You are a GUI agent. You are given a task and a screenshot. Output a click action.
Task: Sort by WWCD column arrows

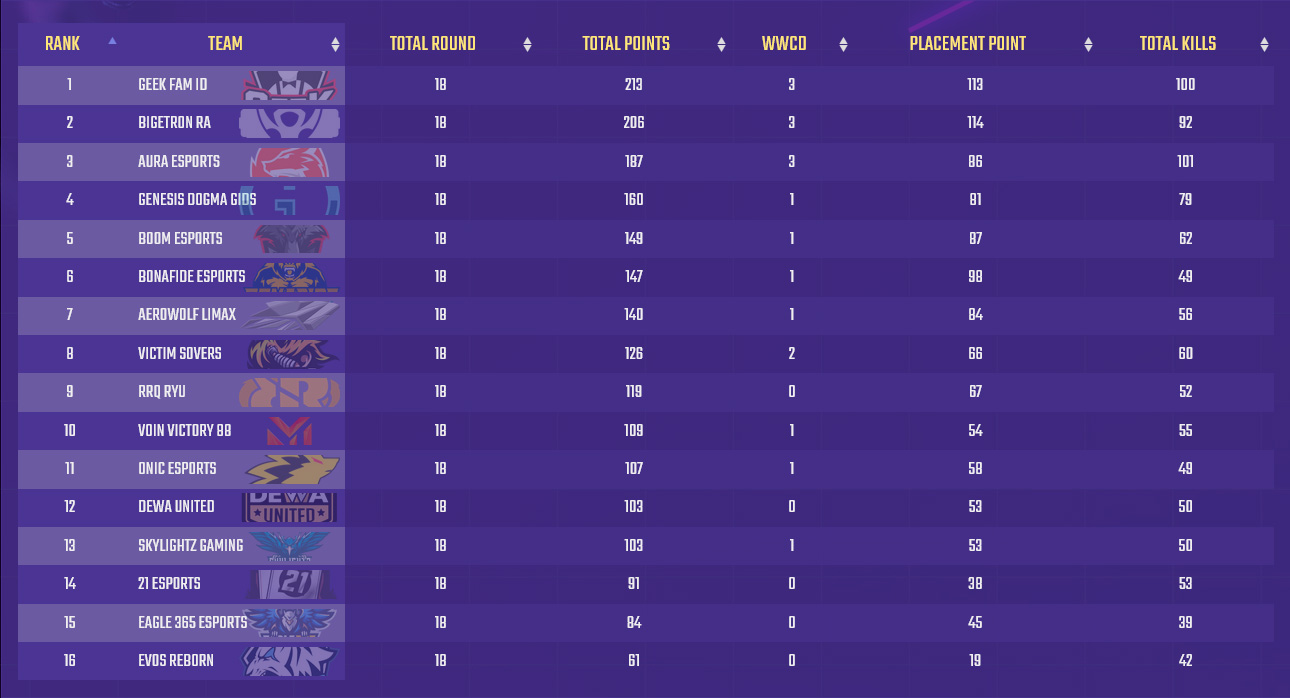pyautogui.click(x=843, y=44)
